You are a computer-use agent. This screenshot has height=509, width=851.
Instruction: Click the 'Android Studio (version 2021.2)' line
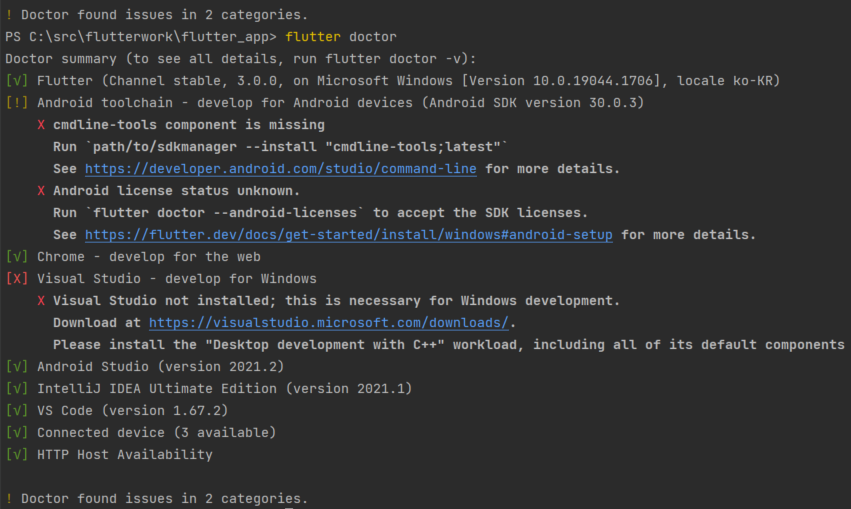[x=161, y=367]
